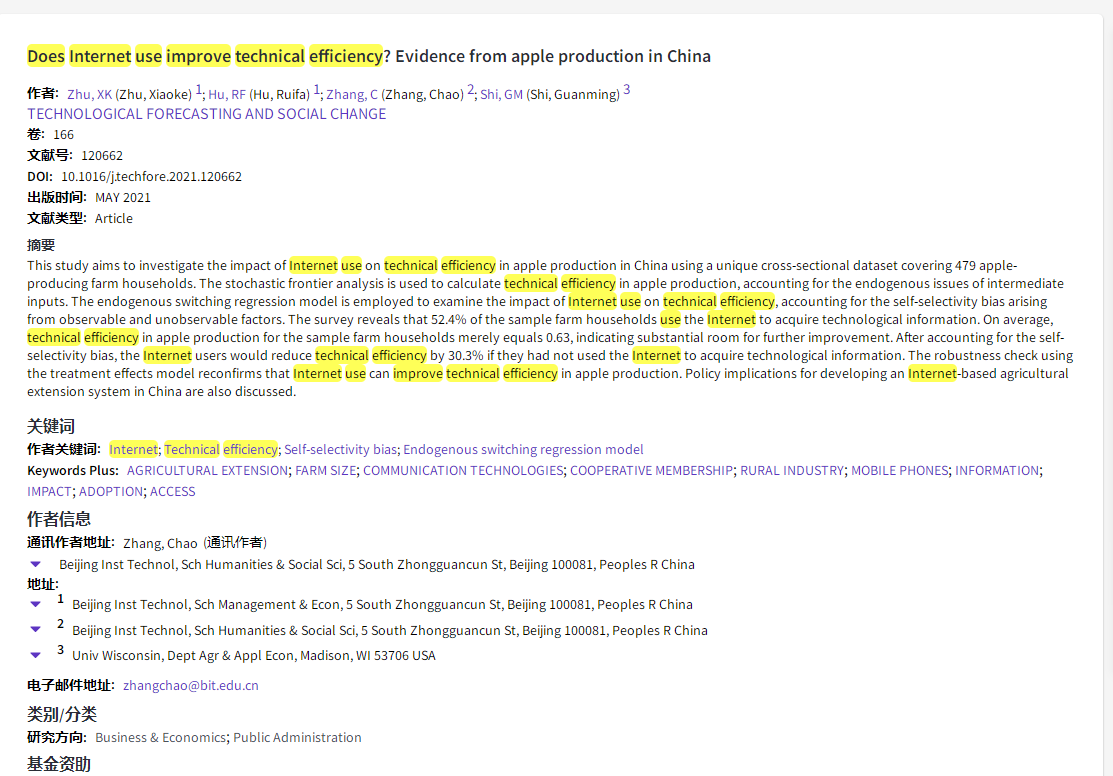Image resolution: width=1113 pixels, height=776 pixels.
Task: Expand address entry 2 disclosure triangle
Action: (35, 630)
